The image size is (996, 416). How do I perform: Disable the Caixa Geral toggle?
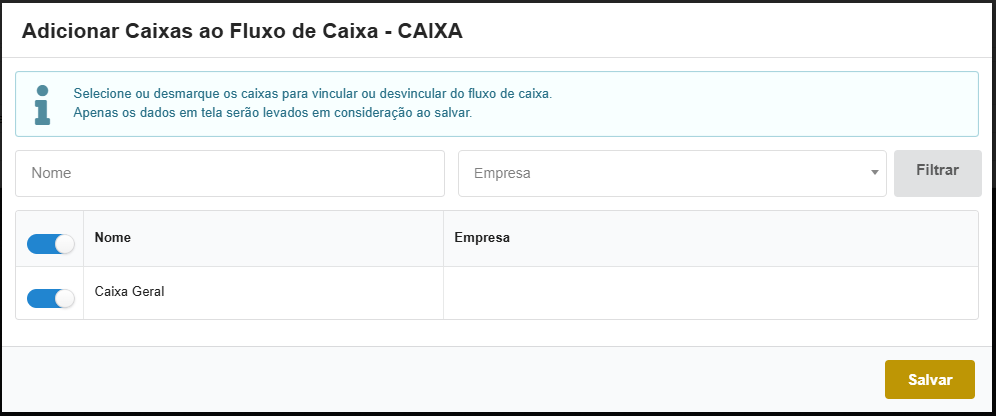tap(50, 298)
